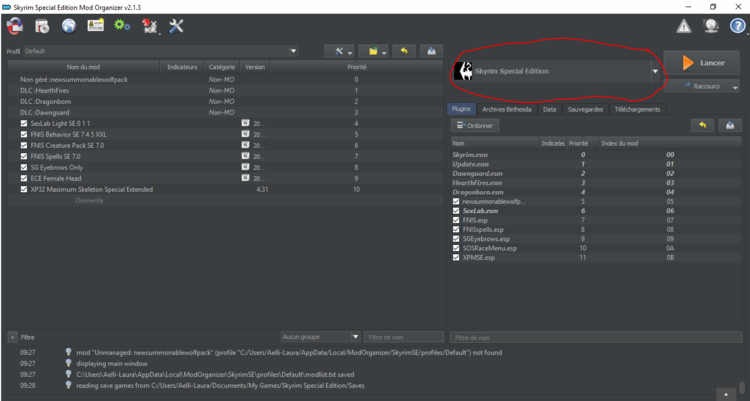The width and height of the screenshot is (750, 401).
Task: Click the install mod from archive icon
Action: coord(42,26)
